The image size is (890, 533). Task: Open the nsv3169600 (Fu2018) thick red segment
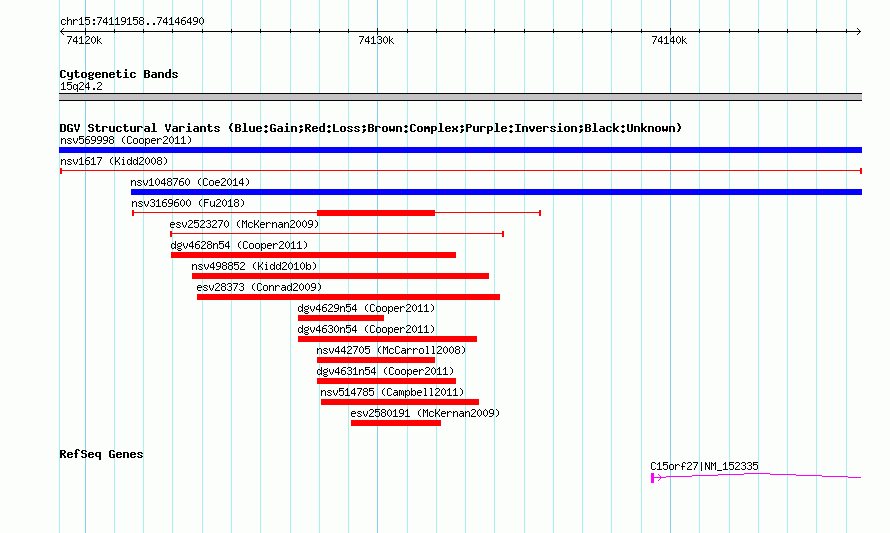(x=376, y=213)
